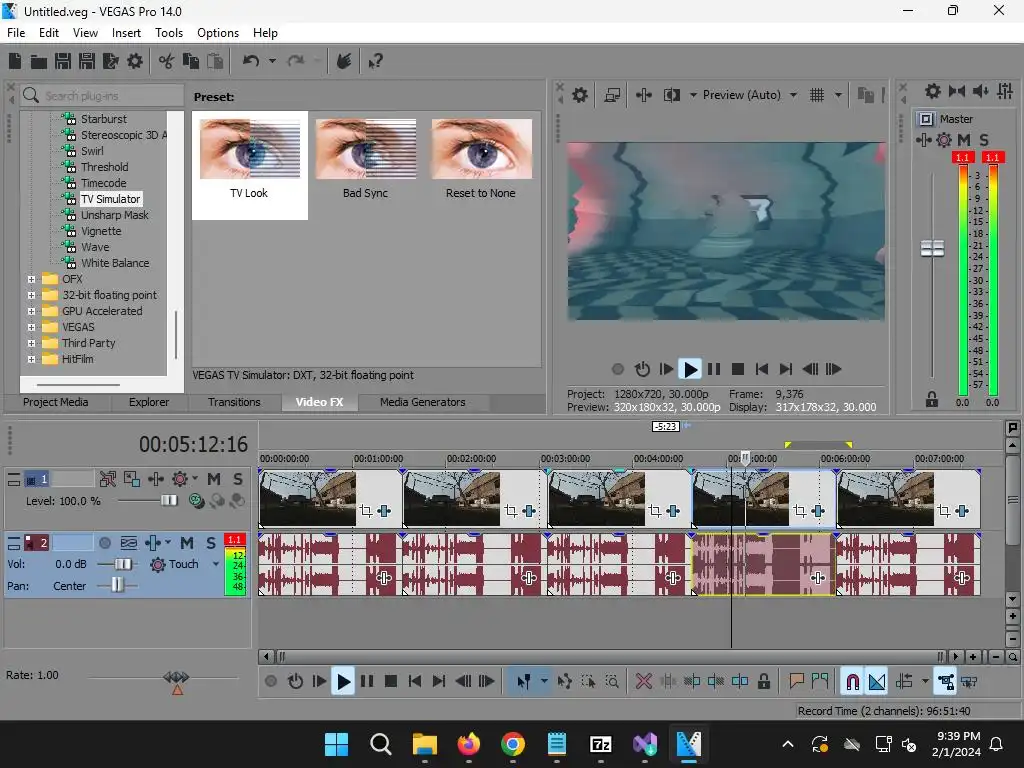Open the File menu

pyautogui.click(x=16, y=33)
